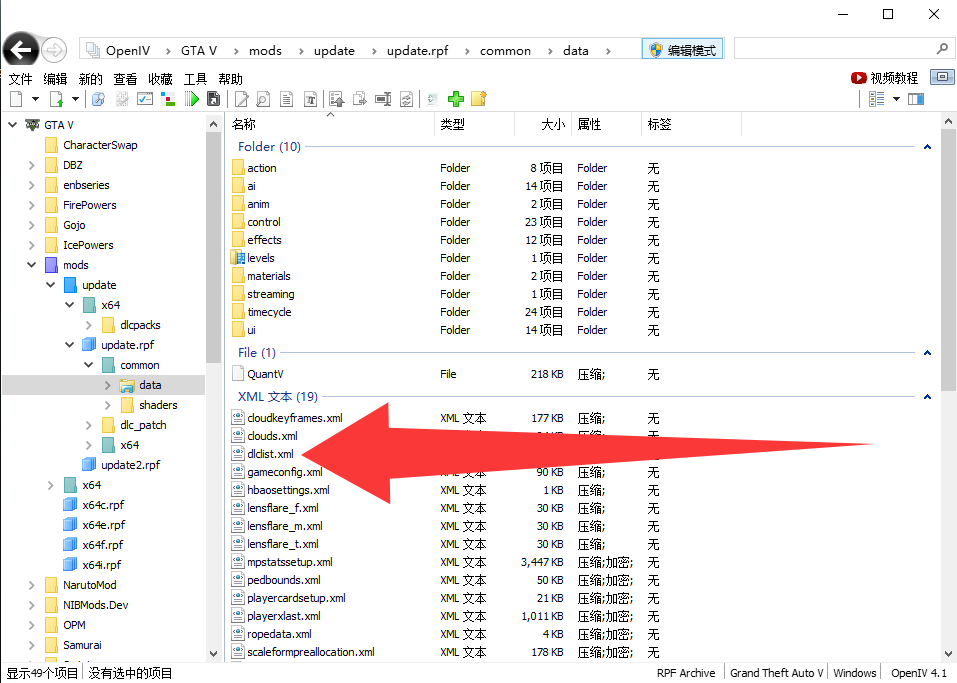Select gameconfig.xml in the file list

[x=285, y=472]
